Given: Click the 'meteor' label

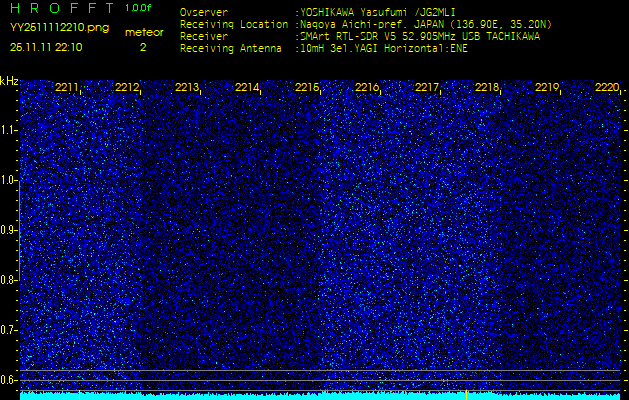Looking at the screenshot, I should pyautogui.click(x=144, y=33).
